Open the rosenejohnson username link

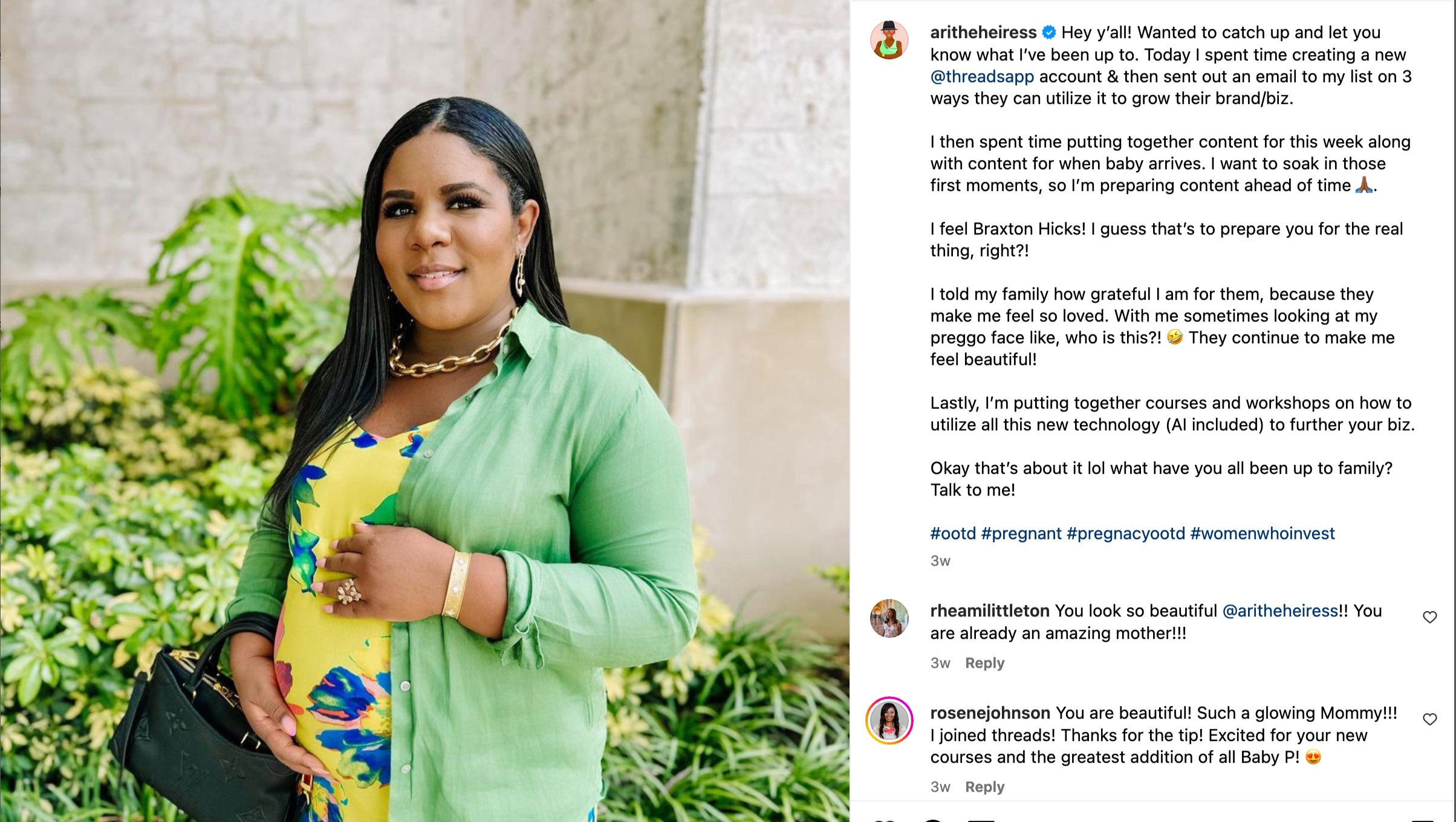click(x=990, y=713)
